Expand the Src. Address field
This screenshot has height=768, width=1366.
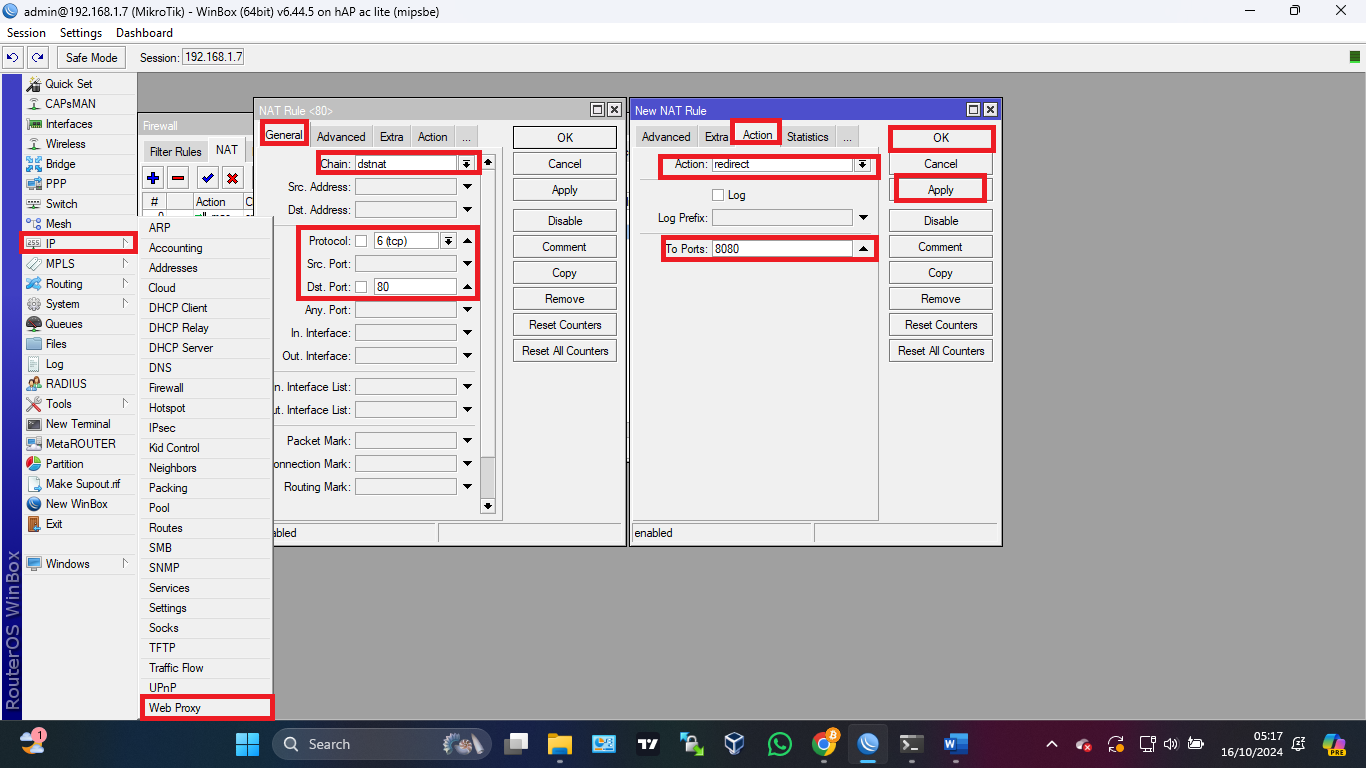point(467,187)
